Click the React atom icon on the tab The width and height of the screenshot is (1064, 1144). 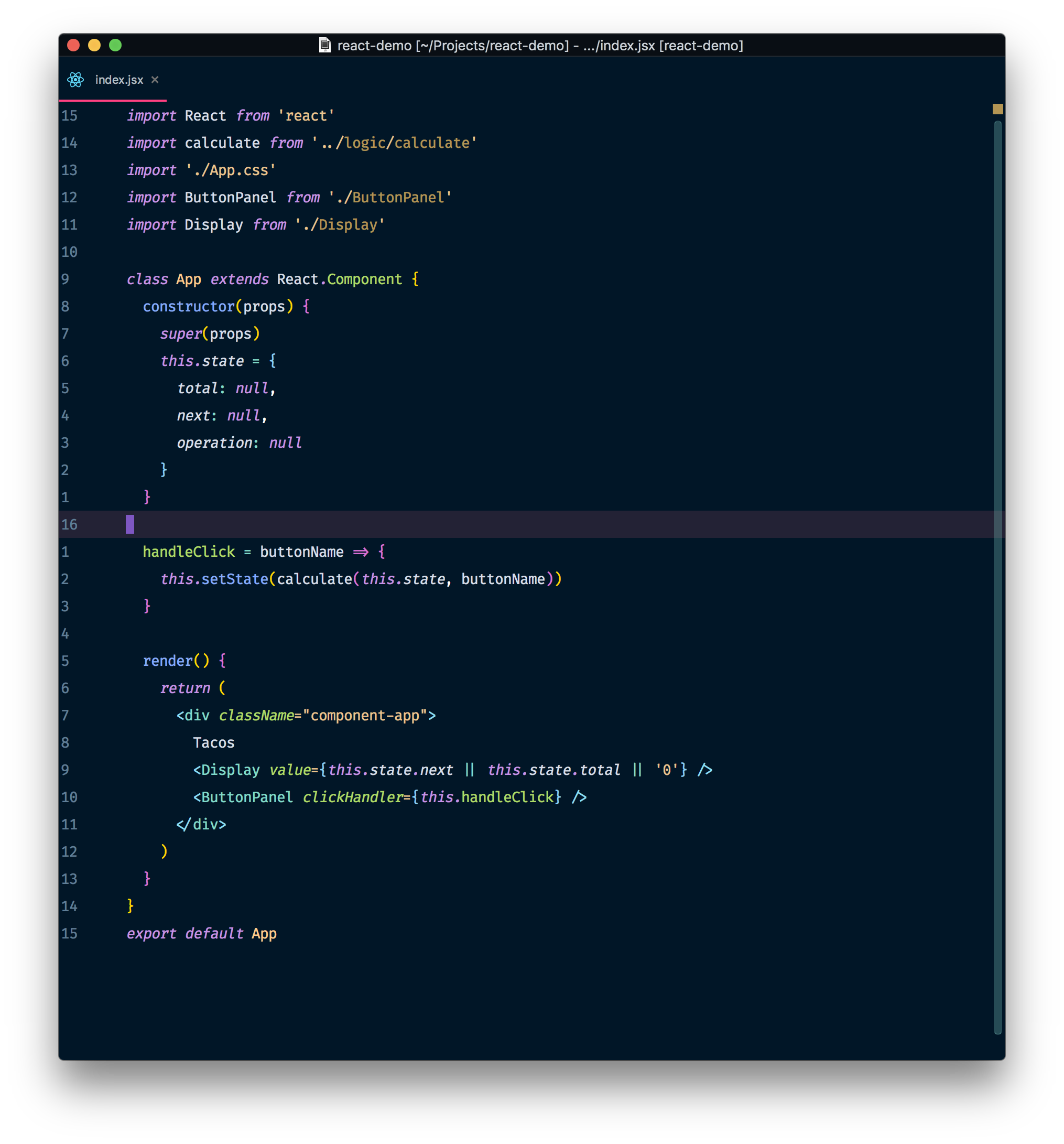coord(75,80)
